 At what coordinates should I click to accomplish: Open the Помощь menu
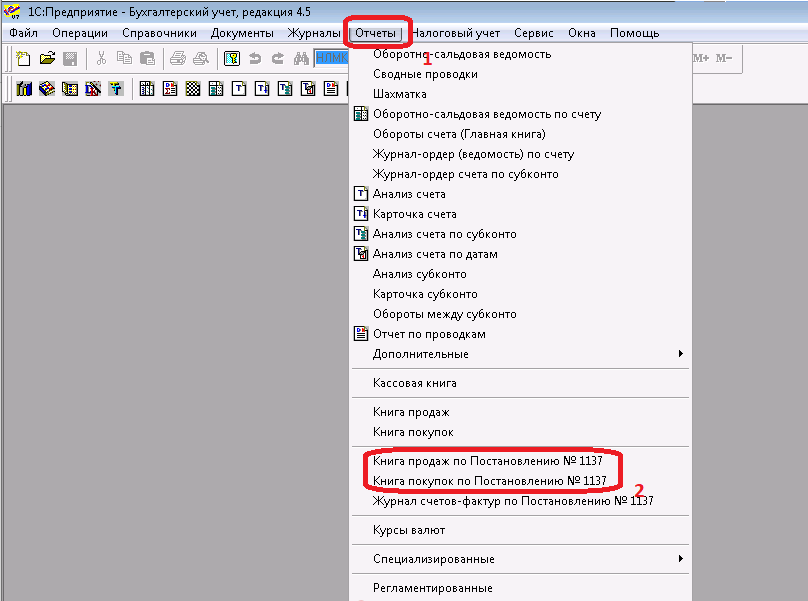[634, 33]
